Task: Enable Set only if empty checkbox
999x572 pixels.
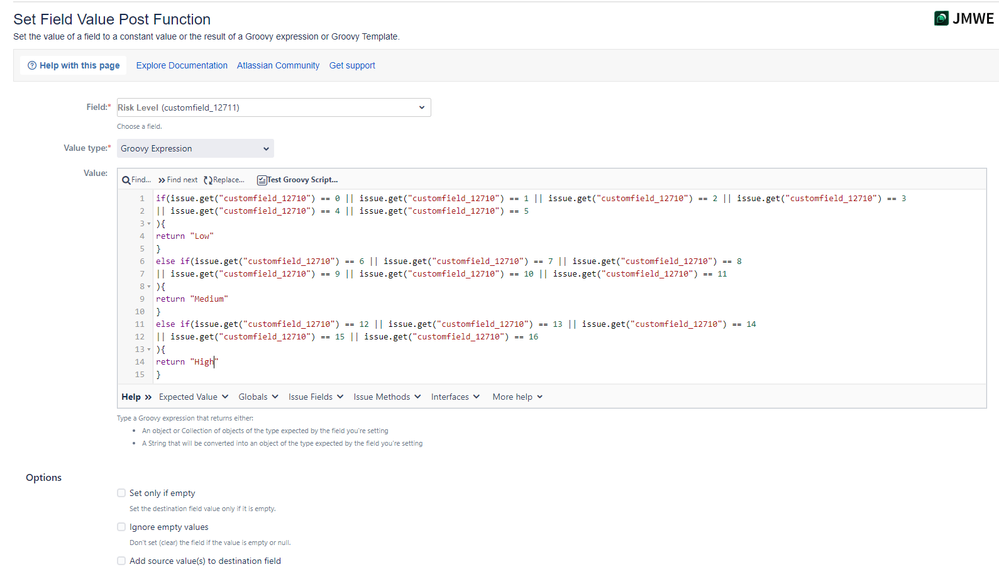Action: 121,493
